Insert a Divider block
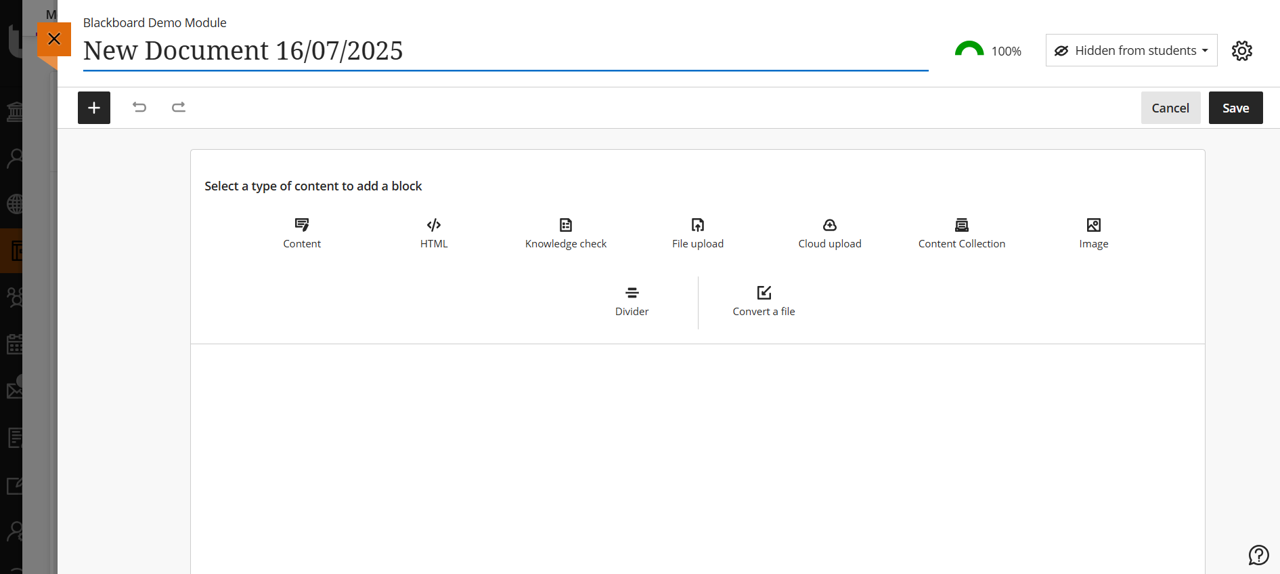 (632, 302)
